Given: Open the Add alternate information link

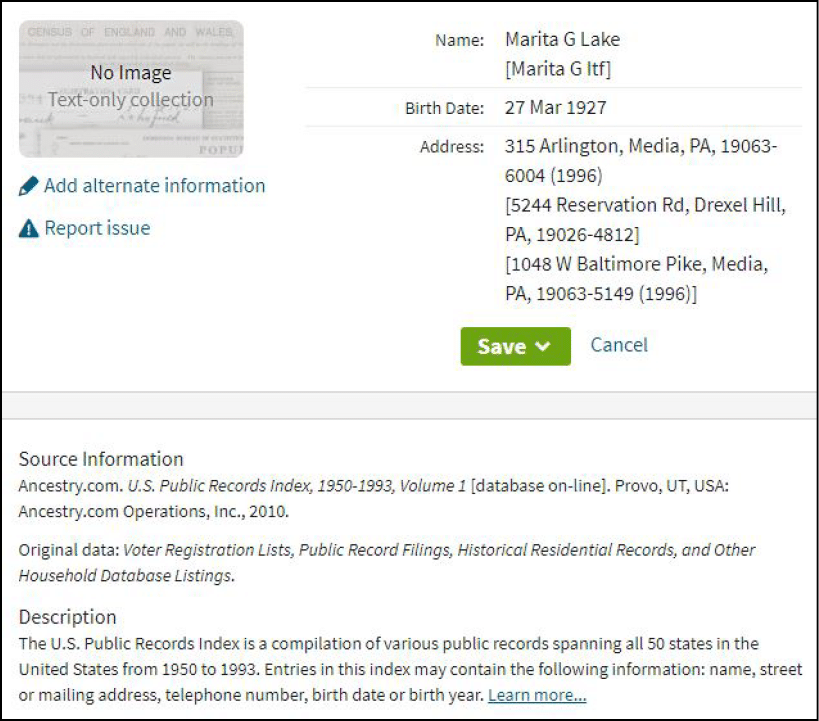Looking at the screenshot, I should pyautogui.click(x=155, y=186).
